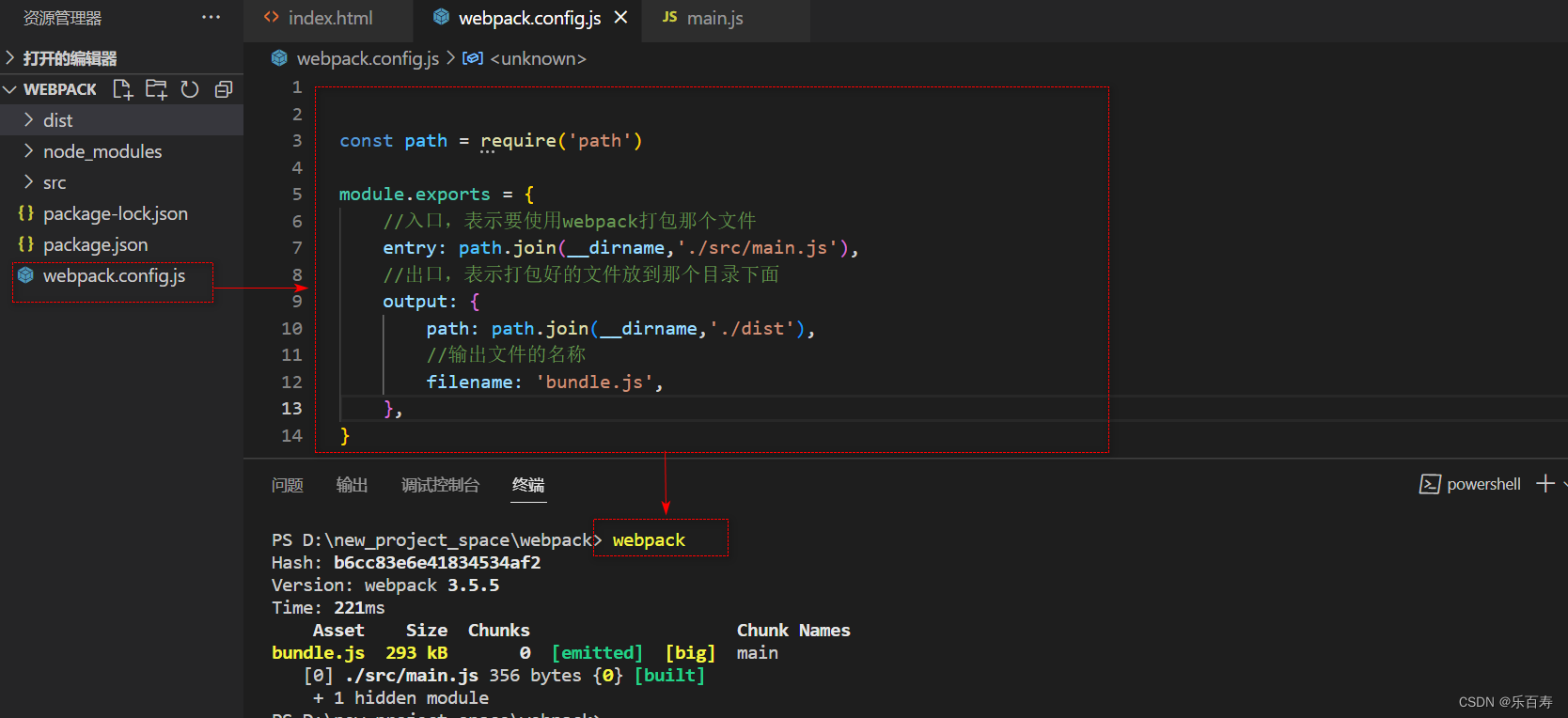Click the webpack cube icon in breadcrumb
Image resolution: width=1568 pixels, height=718 pixels.
279,58
